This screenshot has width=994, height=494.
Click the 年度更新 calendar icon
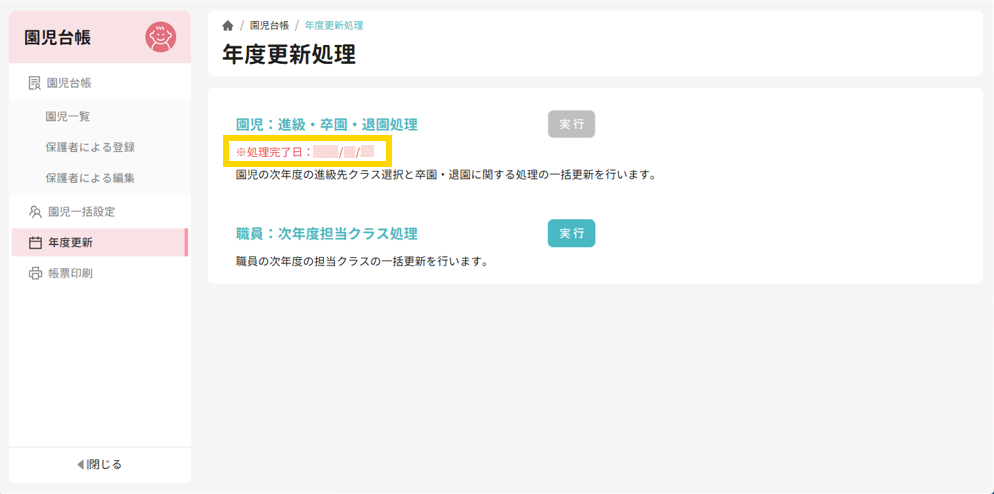tap(35, 243)
